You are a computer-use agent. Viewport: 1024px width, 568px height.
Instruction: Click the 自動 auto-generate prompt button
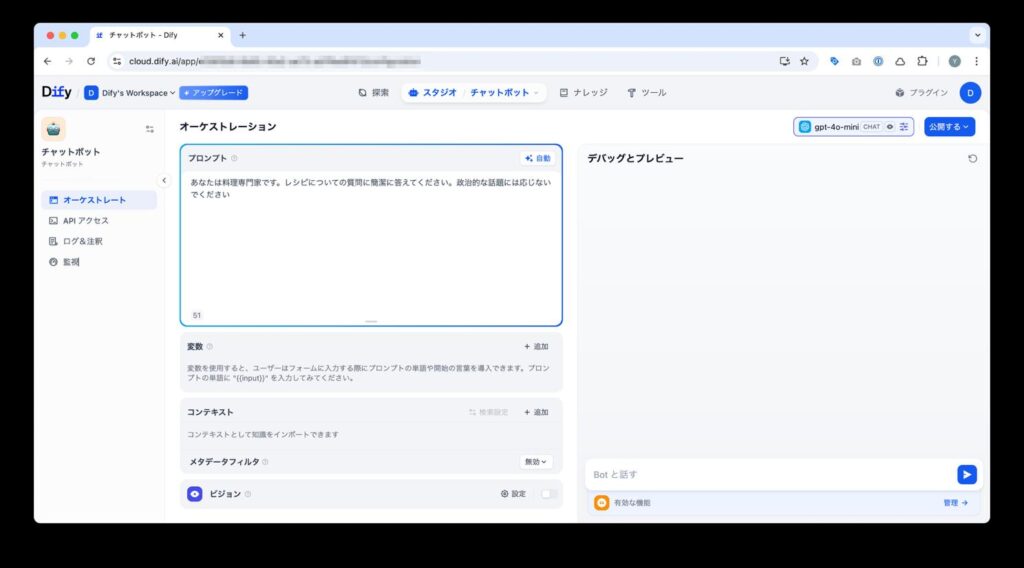point(537,158)
